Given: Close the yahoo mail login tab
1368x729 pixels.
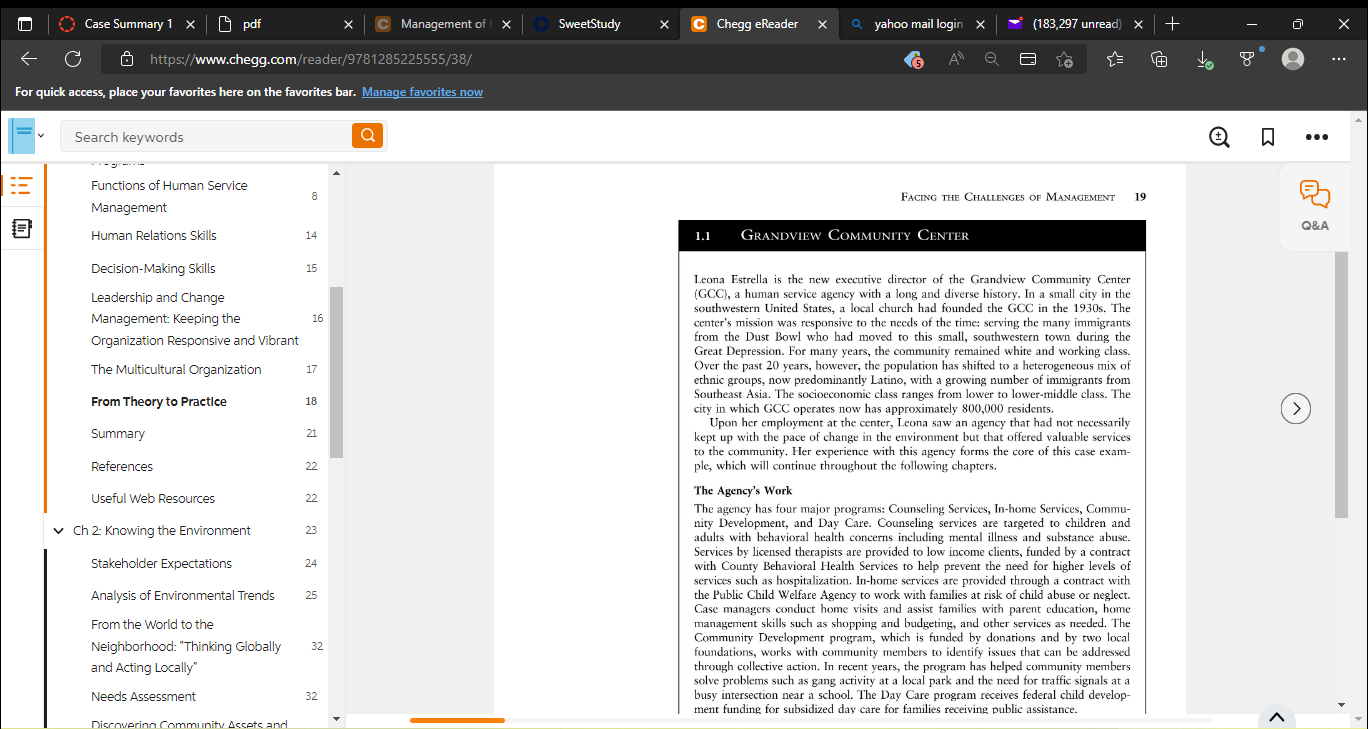Looking at the screenshot, I should [981, 24].
